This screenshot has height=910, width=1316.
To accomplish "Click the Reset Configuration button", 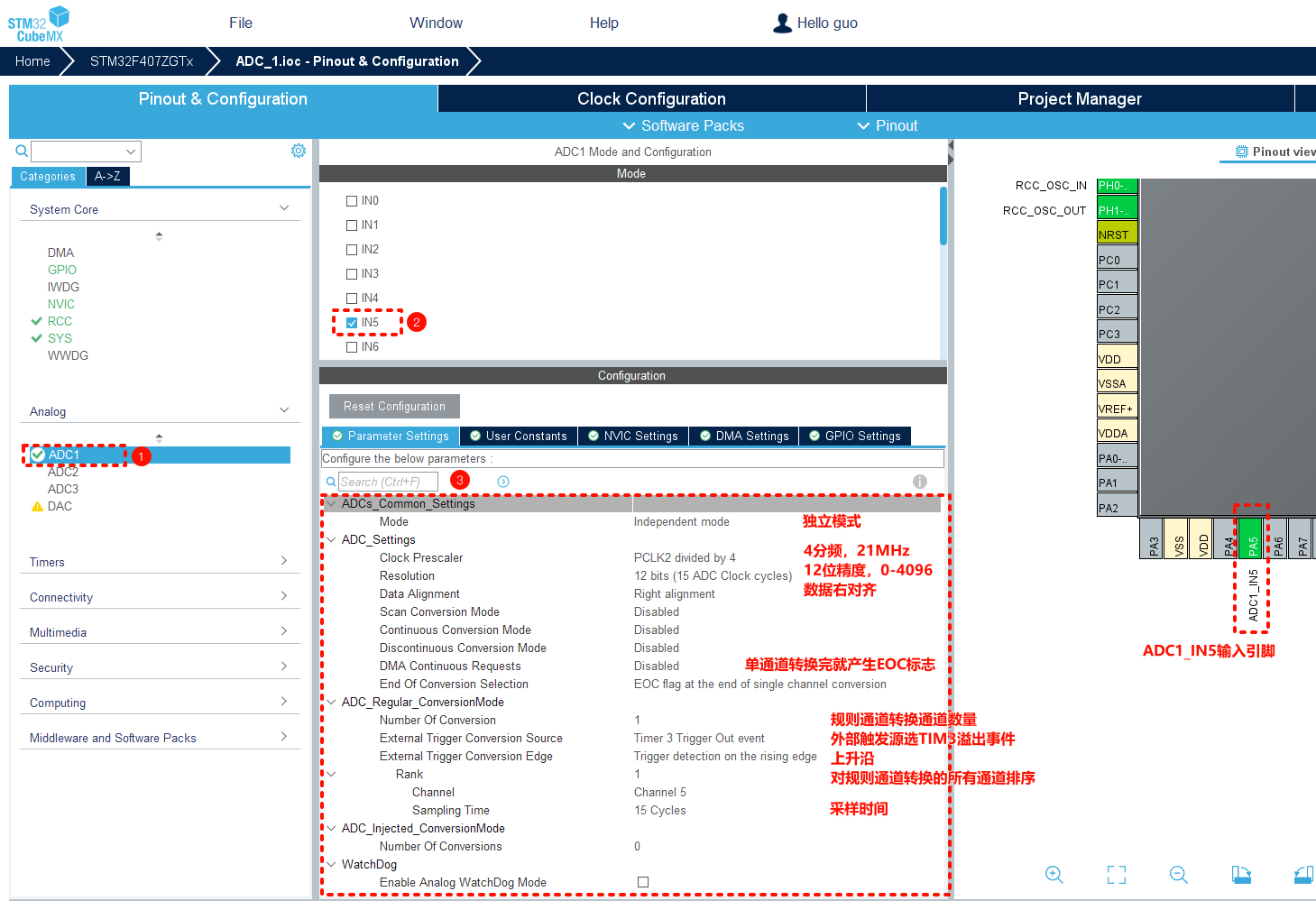I will coord(394,406).
